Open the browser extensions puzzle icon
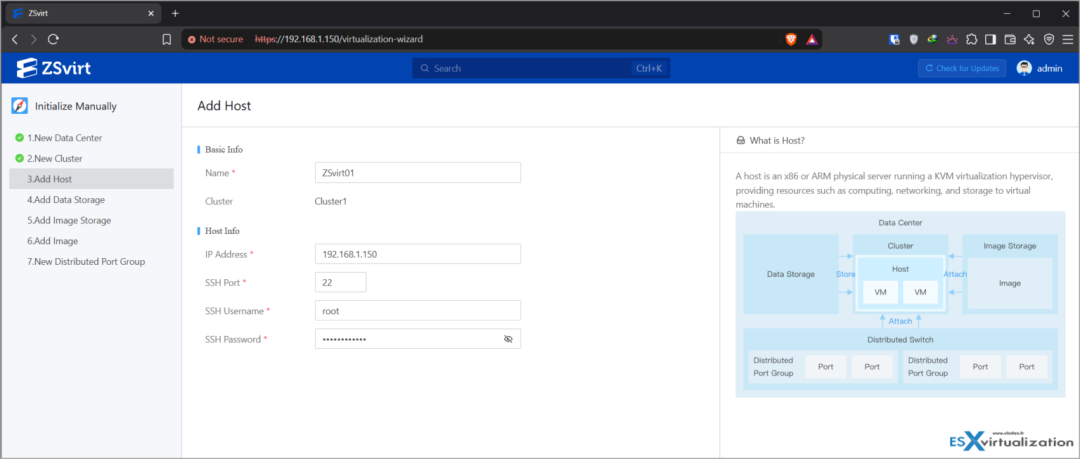This screenshot has width=1080, height=459. [971, 39]
